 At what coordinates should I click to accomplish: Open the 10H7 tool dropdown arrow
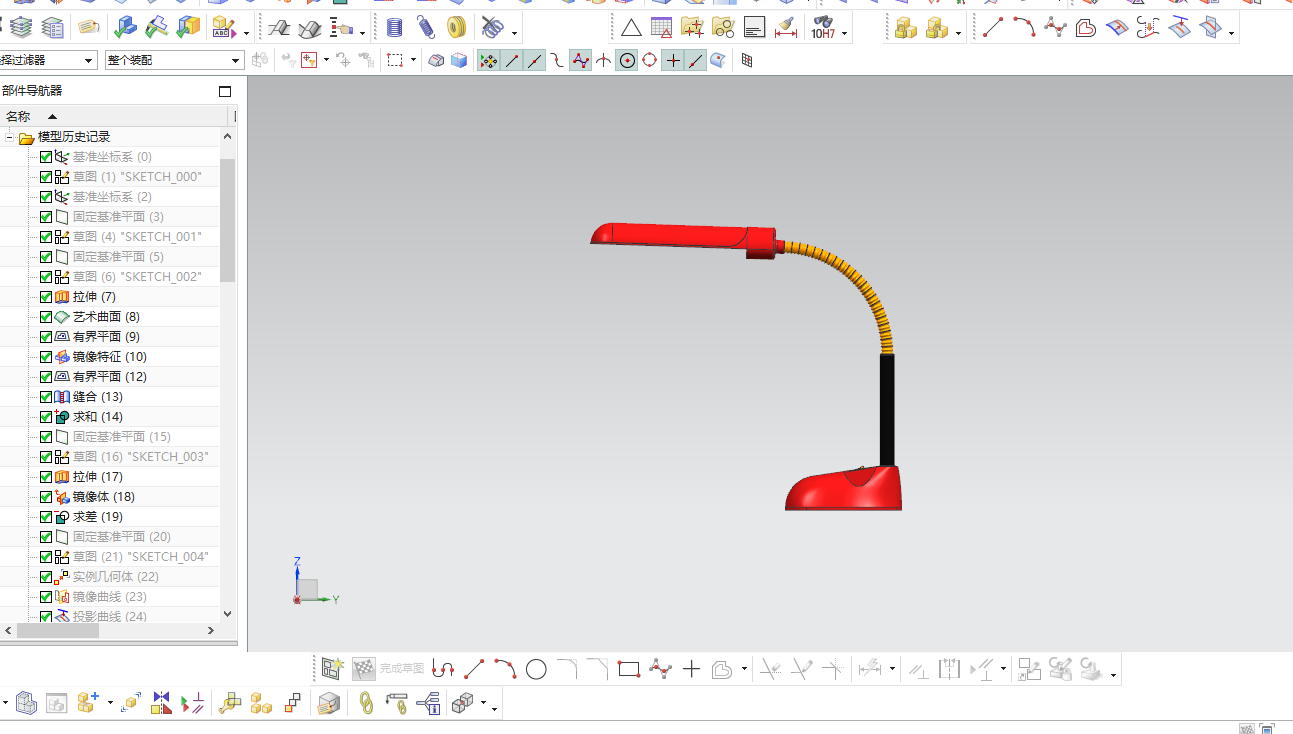[x=845, y=35]
